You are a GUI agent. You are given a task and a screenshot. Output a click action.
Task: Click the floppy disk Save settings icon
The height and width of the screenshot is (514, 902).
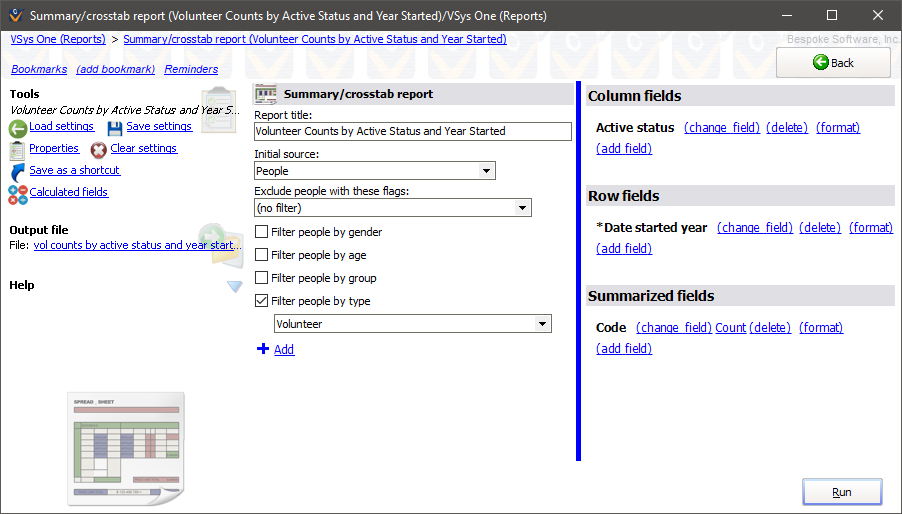[x=115, y=128]
